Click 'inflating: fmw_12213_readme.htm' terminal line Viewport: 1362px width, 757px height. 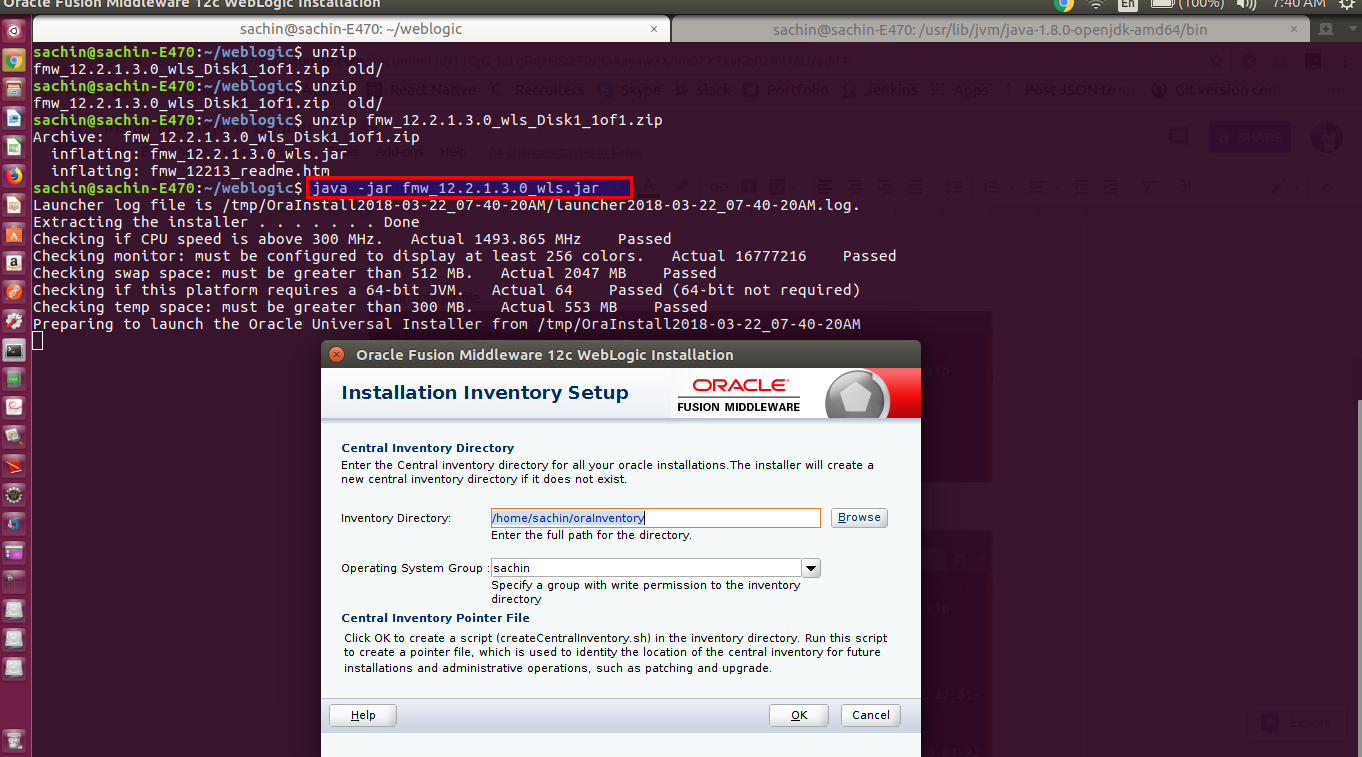click(190, 171)
